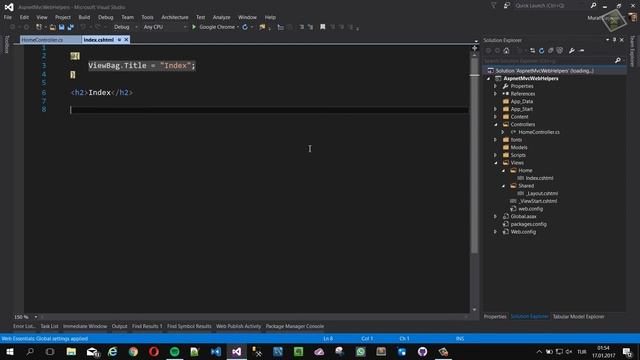The height and width of the screenshot is (360, 640).
Task: Click the Open File folder icon
Action: 53,27
